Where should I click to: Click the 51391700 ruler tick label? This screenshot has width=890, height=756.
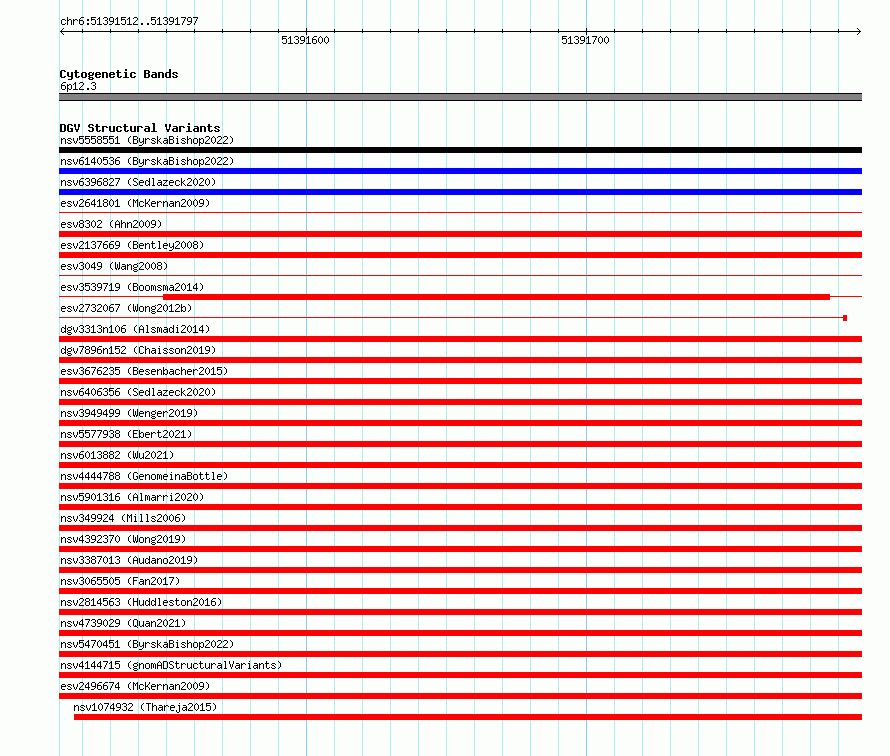pyautogui.click(x=585, y=40)
